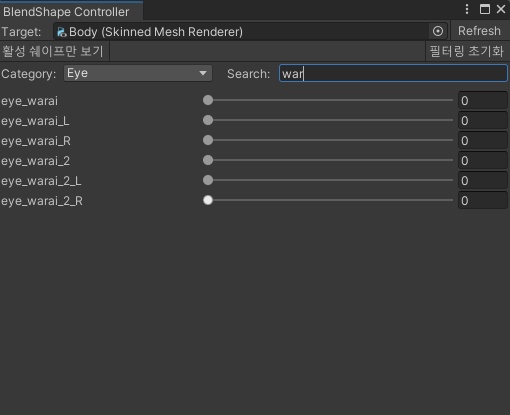Viewport: 510px width, 415px height.
Task: Click the eye_warai_R slider handle
Action: (x=208, y=140)
